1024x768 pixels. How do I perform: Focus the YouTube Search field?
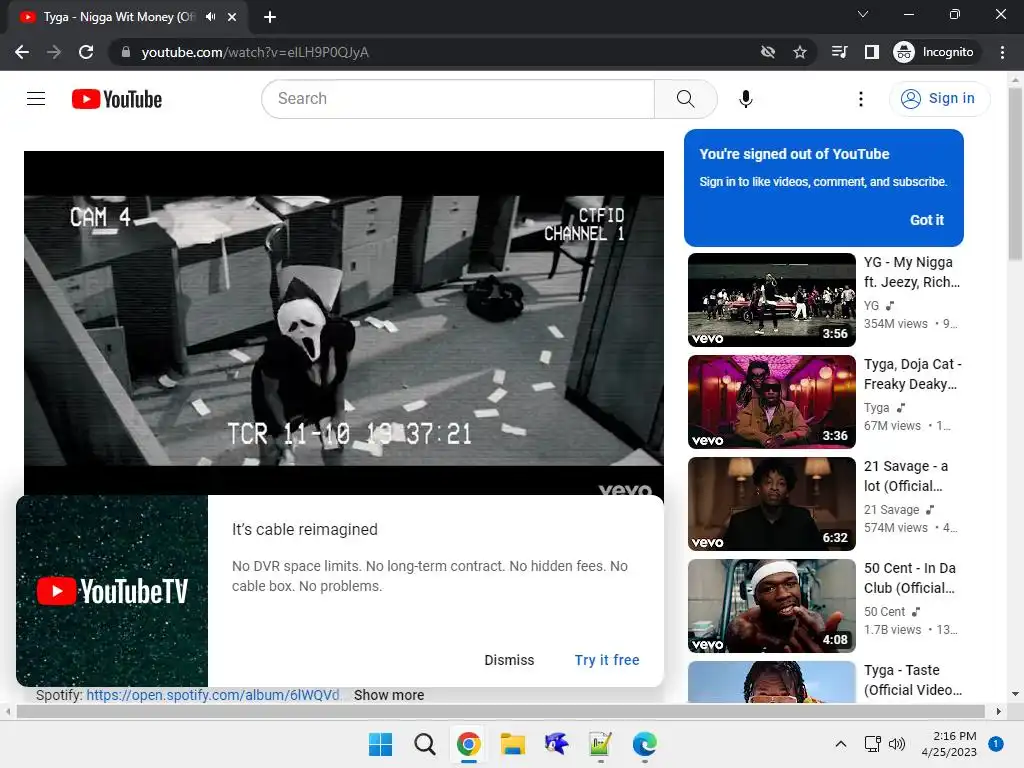tap(458, 99)
